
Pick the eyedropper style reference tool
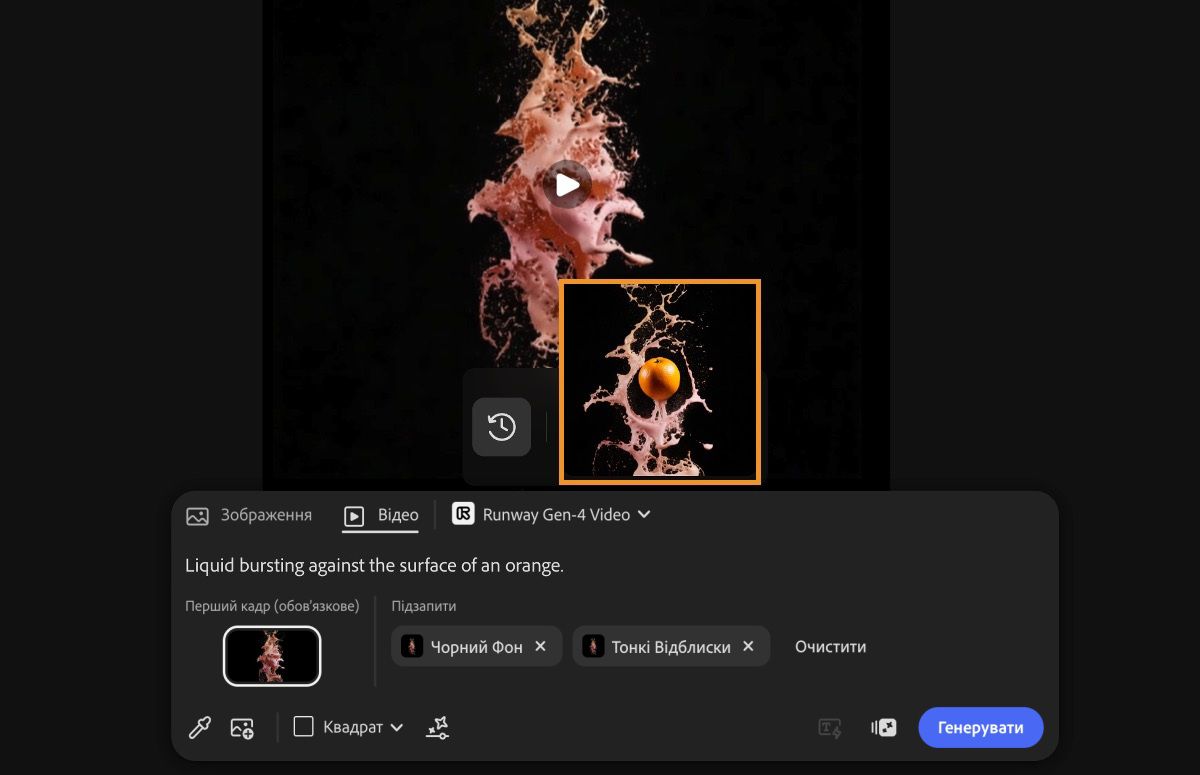[x=200, y=728]
